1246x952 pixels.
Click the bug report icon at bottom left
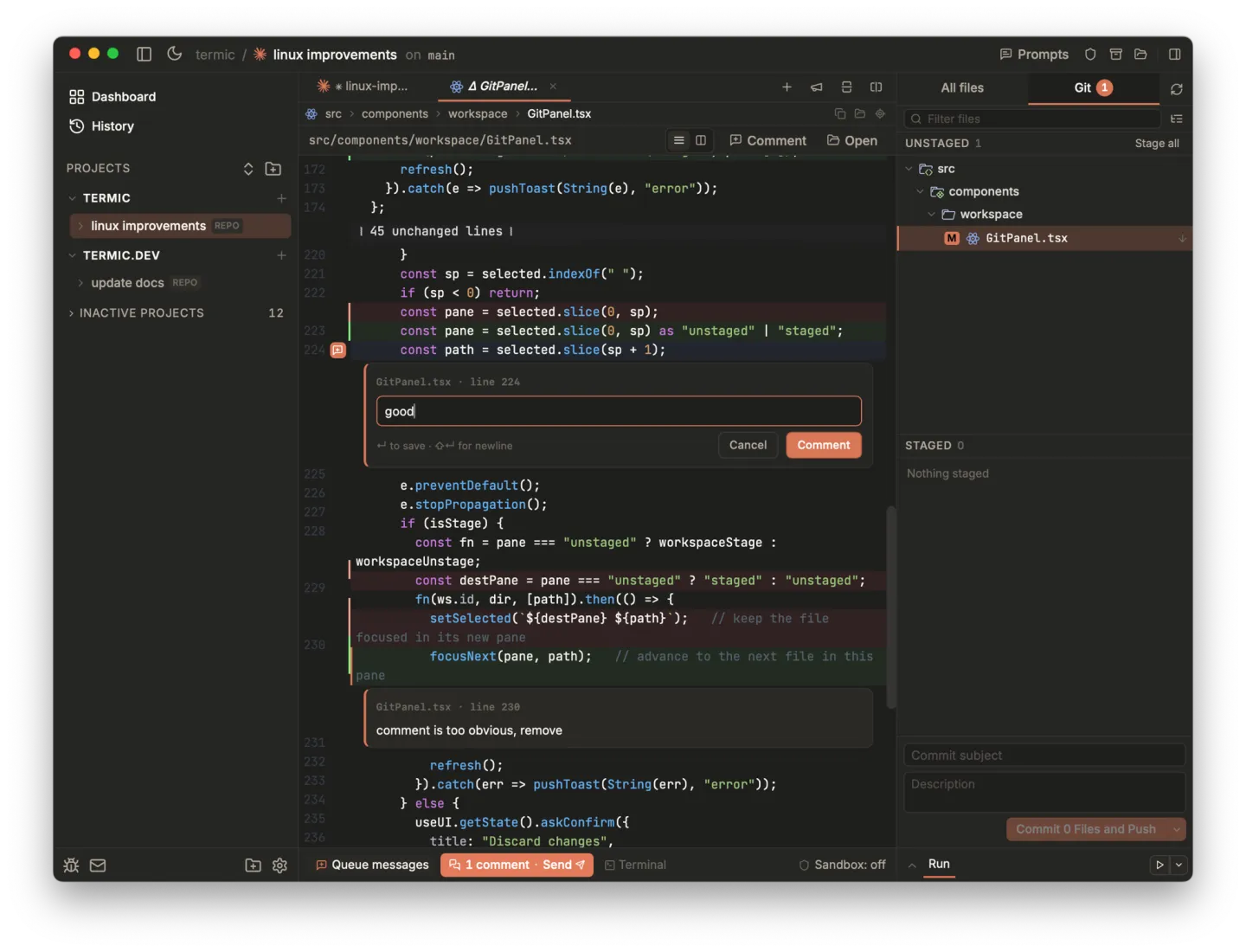[x=71, y=865]
